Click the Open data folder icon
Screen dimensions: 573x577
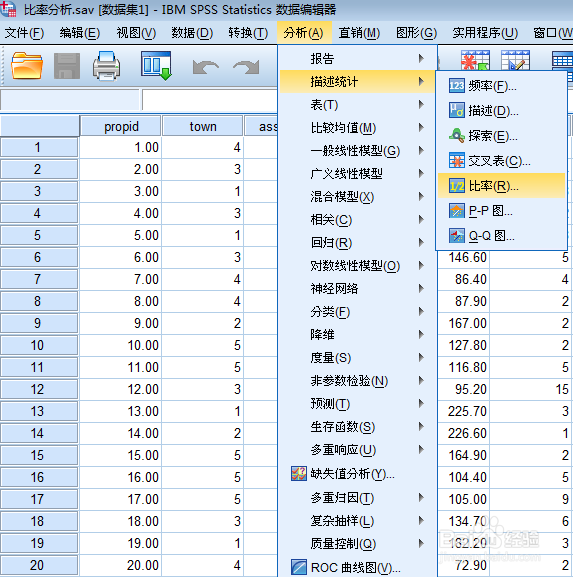[26, 66]
